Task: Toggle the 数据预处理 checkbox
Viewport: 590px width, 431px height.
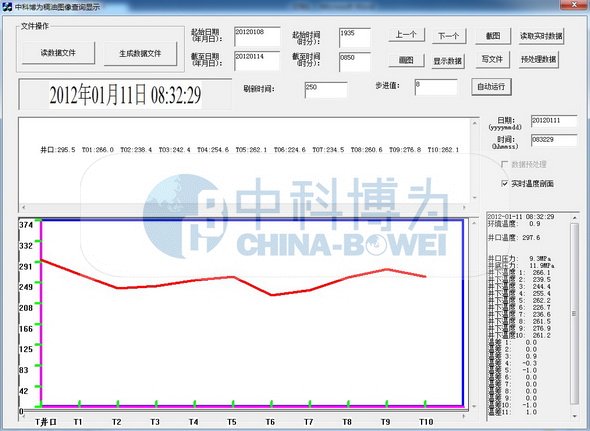Action: 505,164
